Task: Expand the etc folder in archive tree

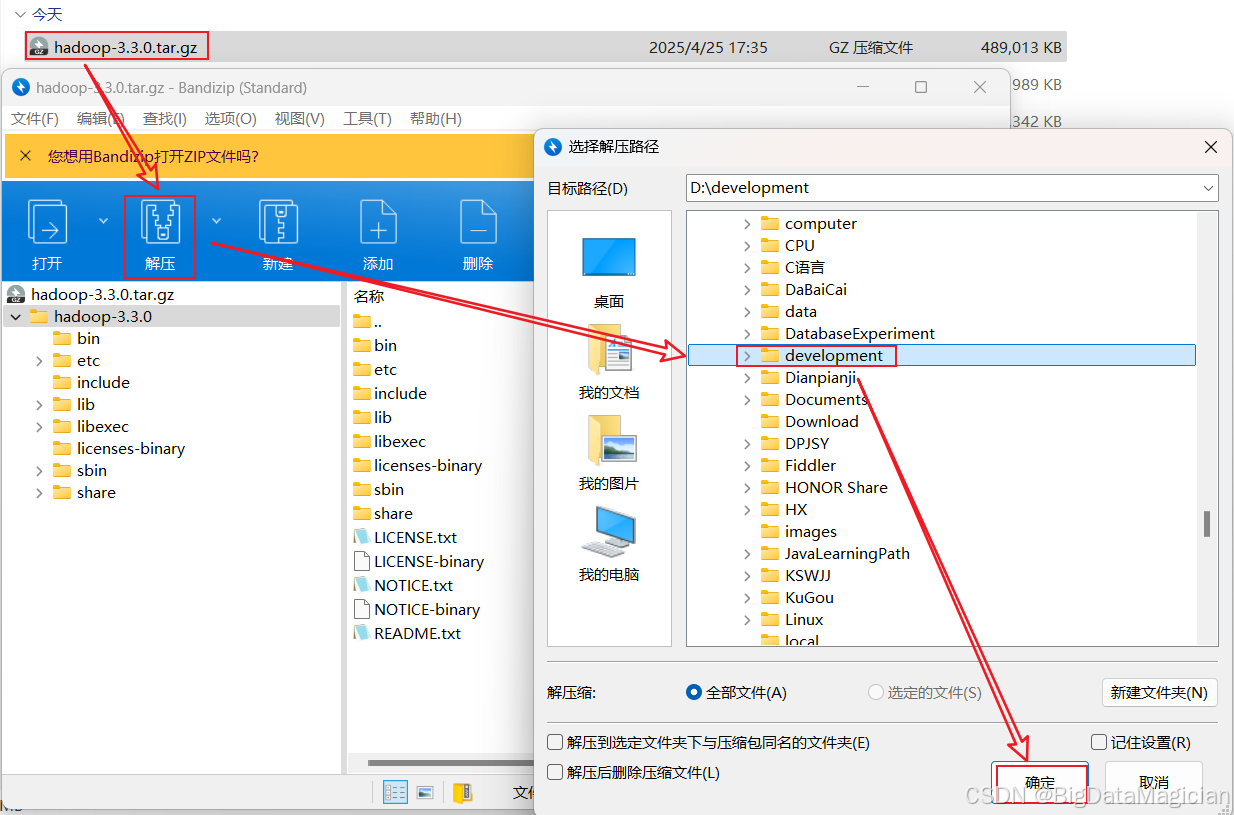Action: [39, 361]
